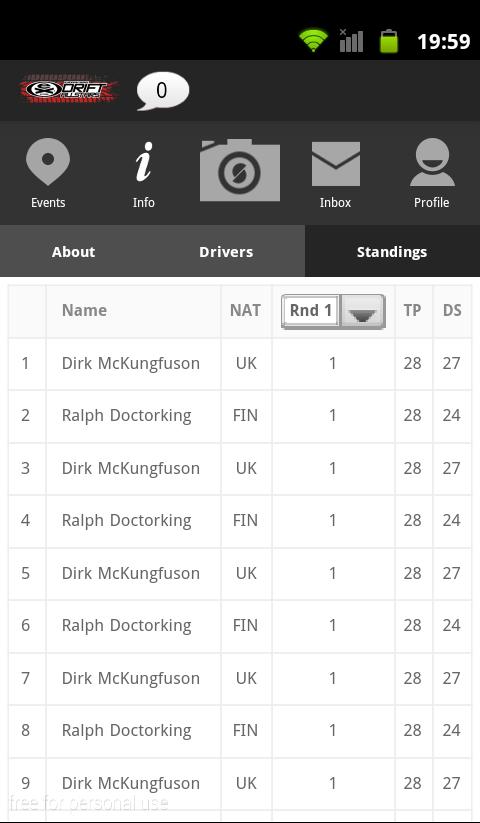Click the NAT column header

[x=245, y=310]
